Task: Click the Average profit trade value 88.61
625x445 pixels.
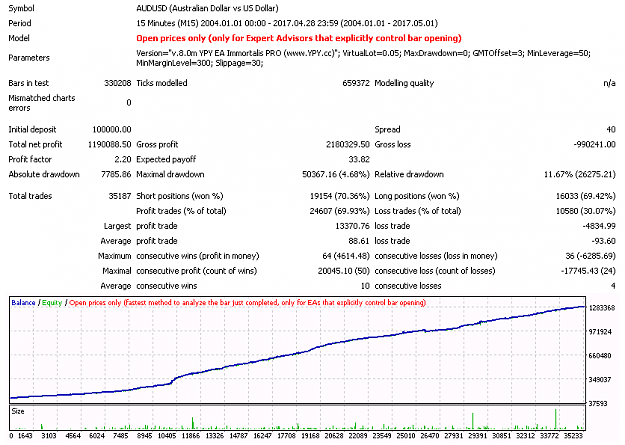Action: (359, 241)
